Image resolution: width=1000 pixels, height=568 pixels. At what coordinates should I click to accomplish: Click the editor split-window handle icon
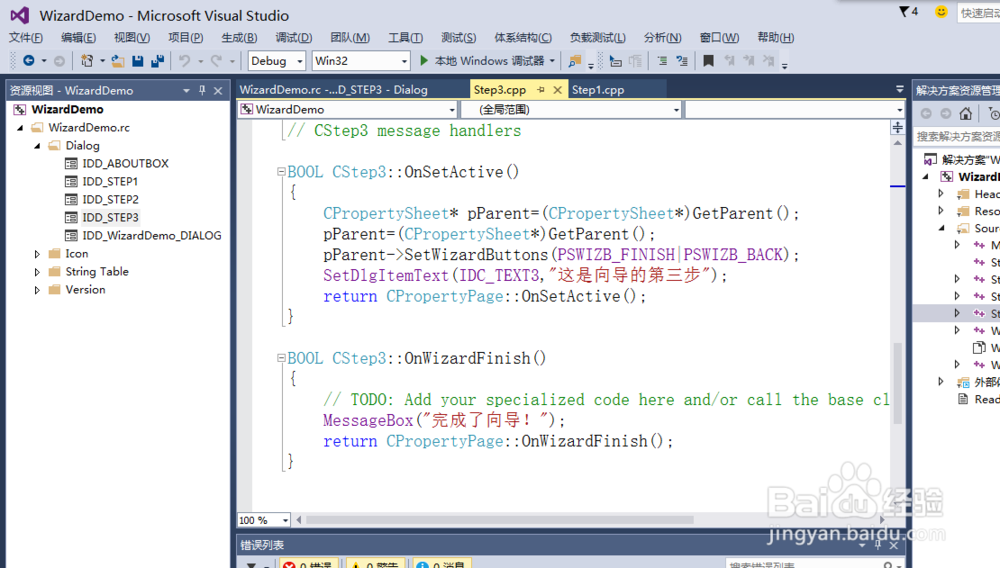[x=897, y=127]
